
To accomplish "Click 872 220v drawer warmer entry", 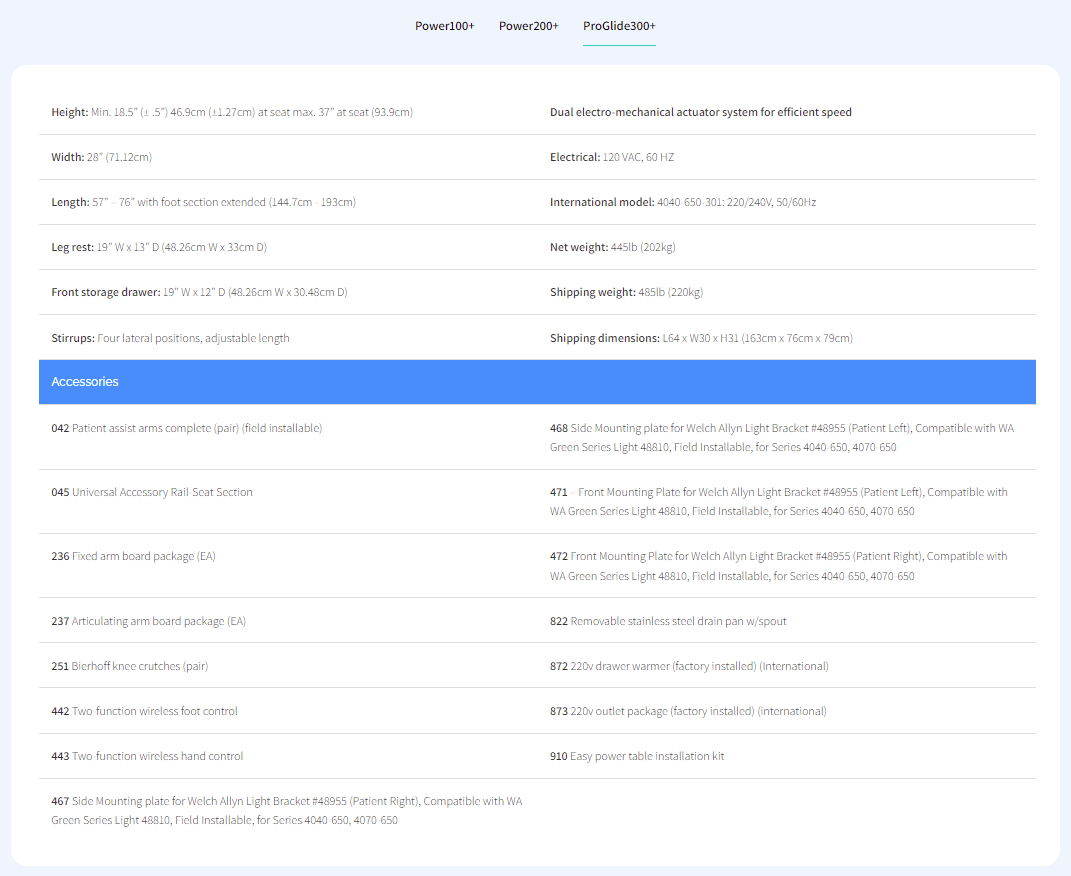I will [x=689, y=666].
